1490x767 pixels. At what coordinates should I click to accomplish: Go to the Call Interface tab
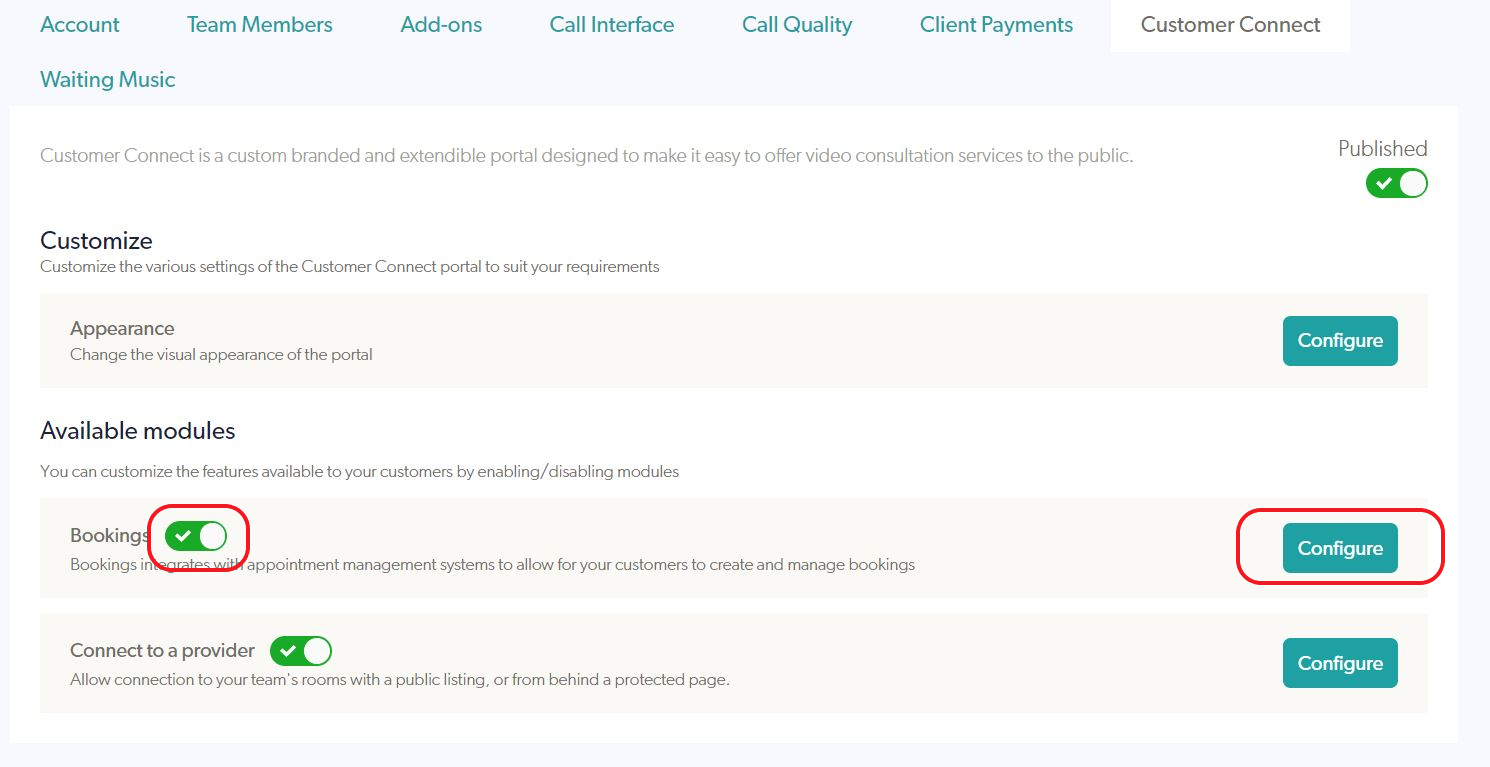tap(612, 25)
